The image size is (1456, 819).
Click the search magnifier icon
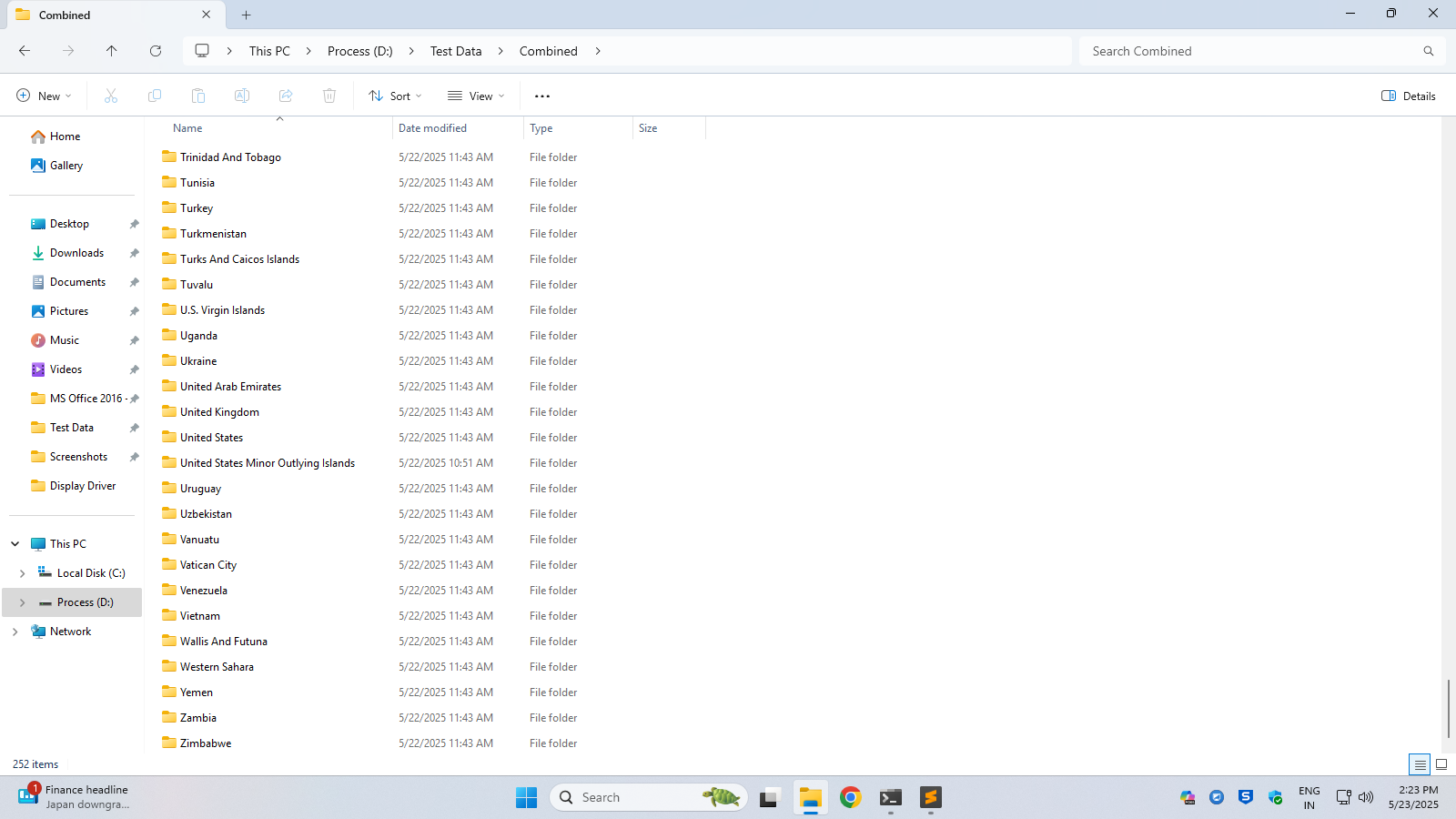coord(1429,51)
